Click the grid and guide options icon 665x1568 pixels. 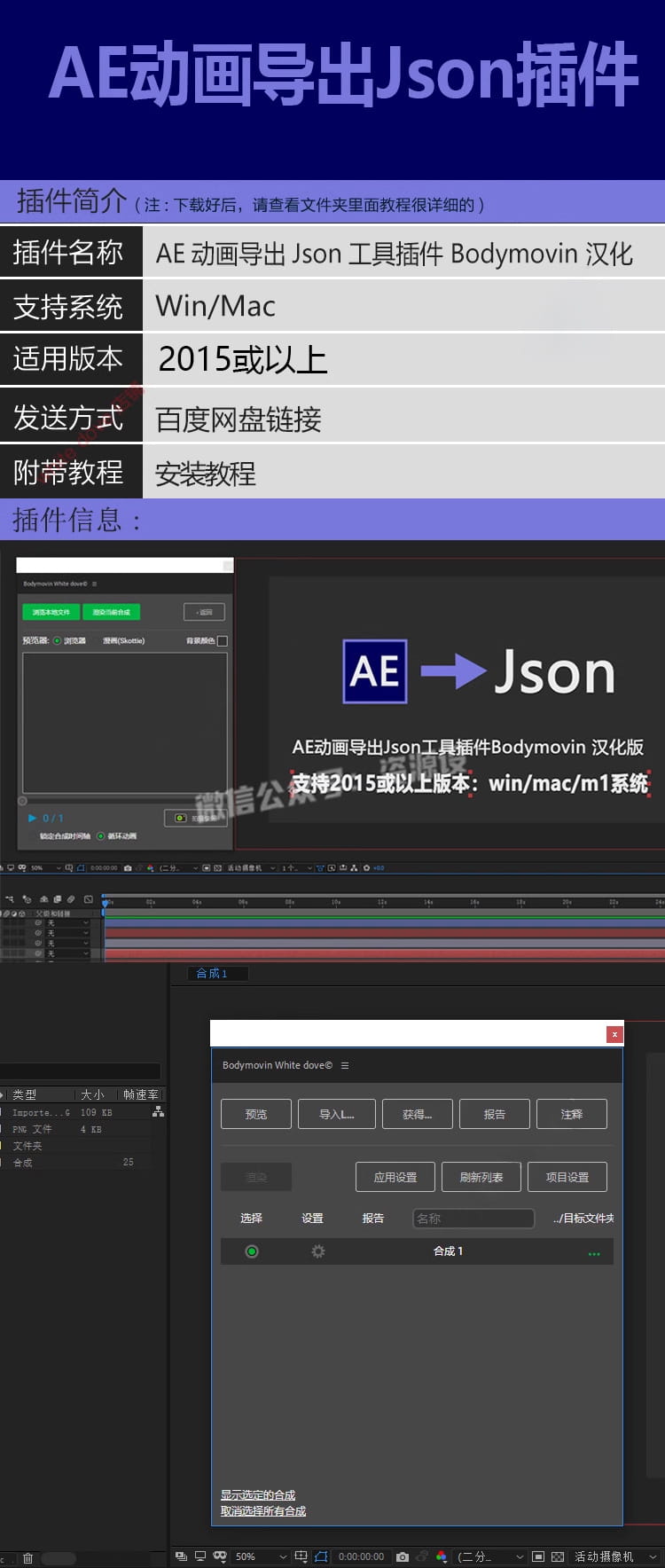point(301,1556)
